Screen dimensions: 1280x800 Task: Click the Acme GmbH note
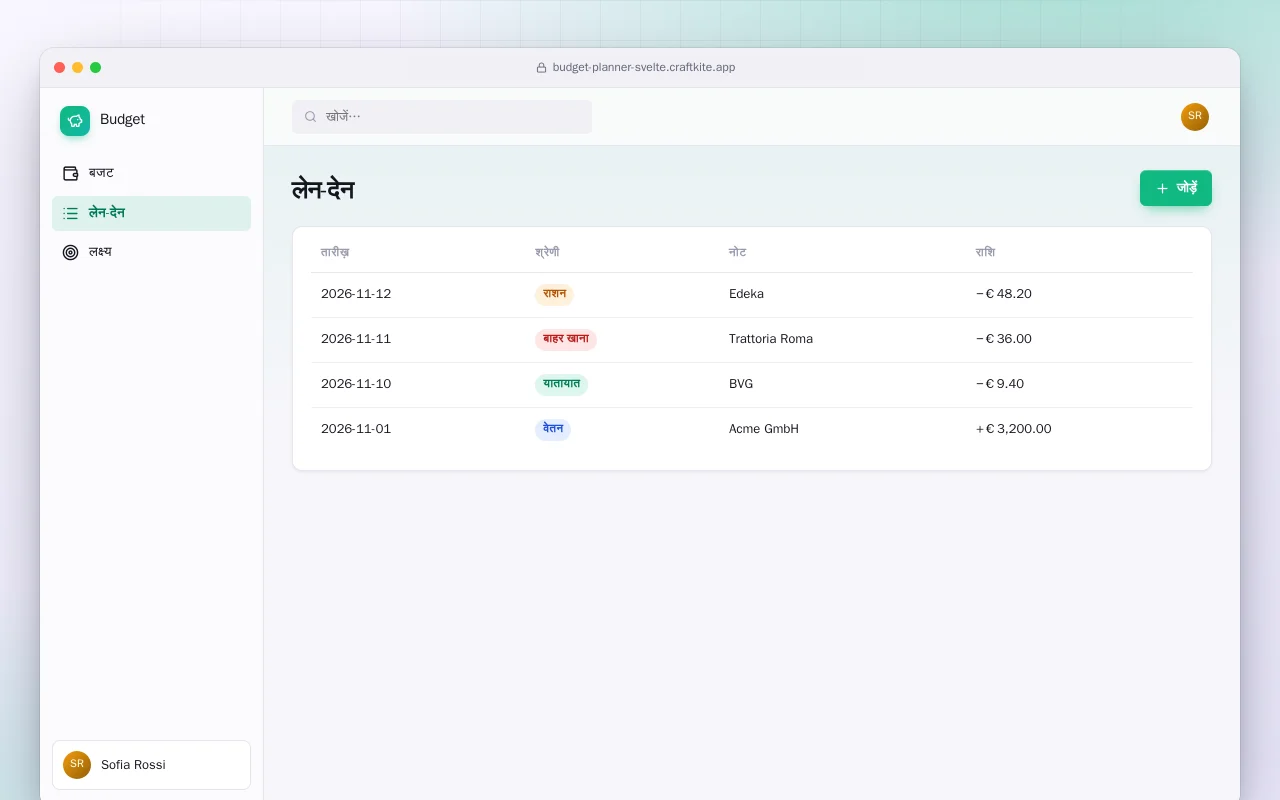pos(764,429)
